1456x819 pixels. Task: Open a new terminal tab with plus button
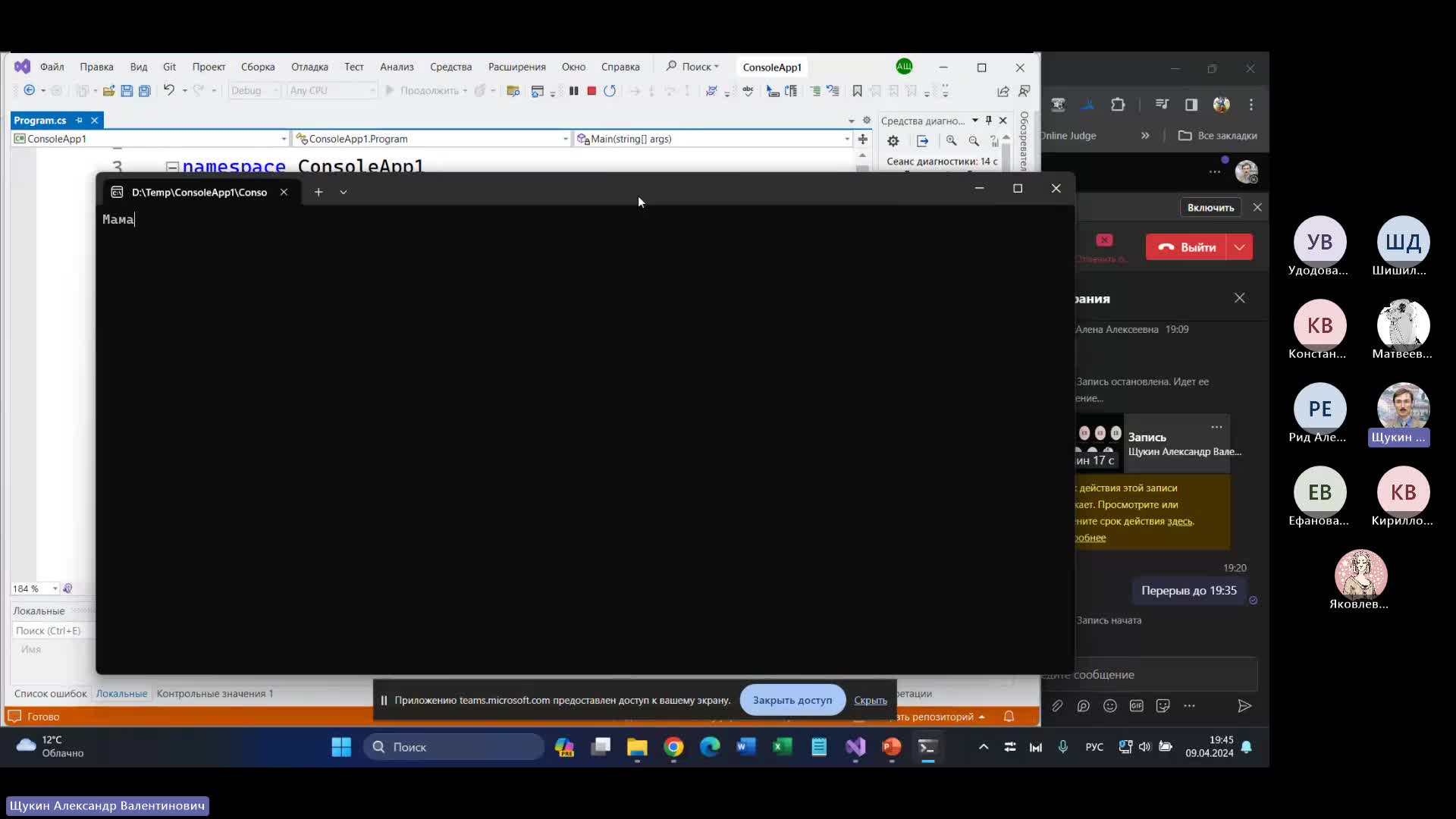pyautogui.click(x=318, y=193)
